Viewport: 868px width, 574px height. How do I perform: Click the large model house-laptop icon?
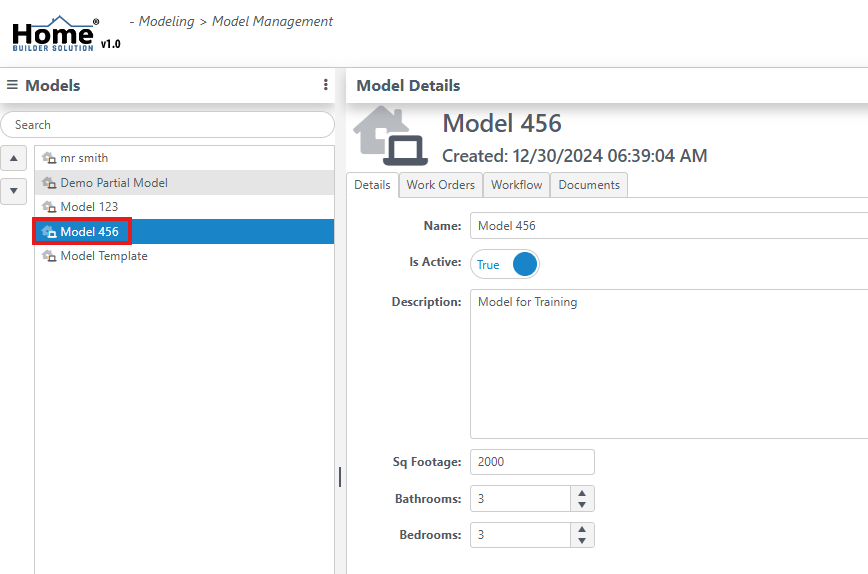(x=390, y=136)
